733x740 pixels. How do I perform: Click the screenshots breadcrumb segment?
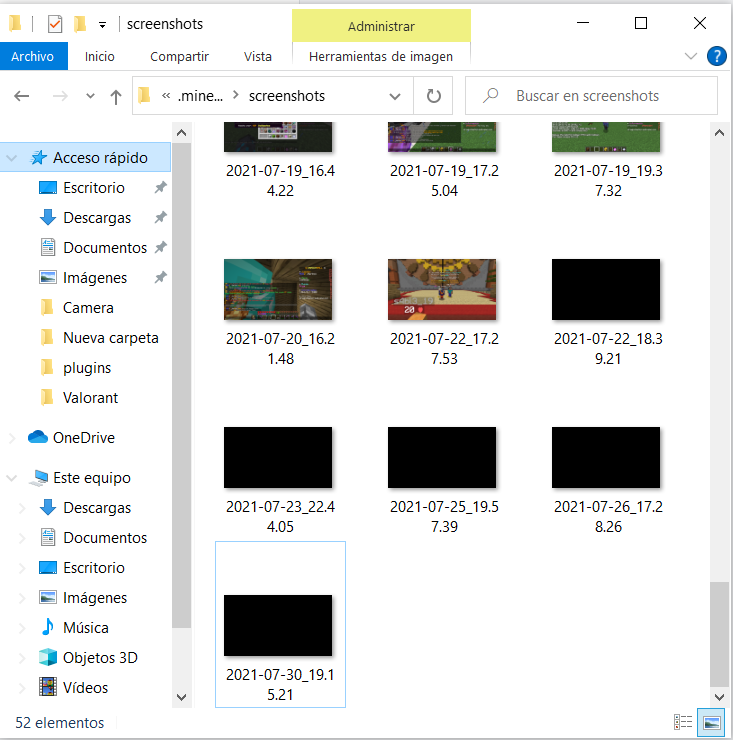pos(287,96)
